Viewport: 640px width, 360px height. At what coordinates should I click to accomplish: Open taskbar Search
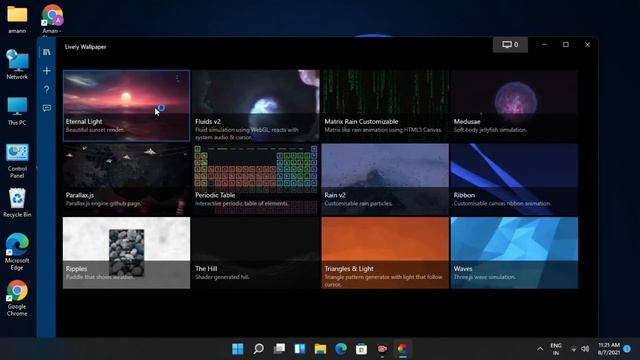coord(258,349)
